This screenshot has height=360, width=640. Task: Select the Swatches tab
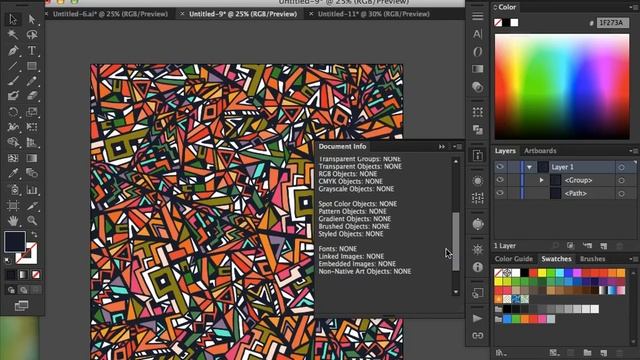(x=556, y=259)
